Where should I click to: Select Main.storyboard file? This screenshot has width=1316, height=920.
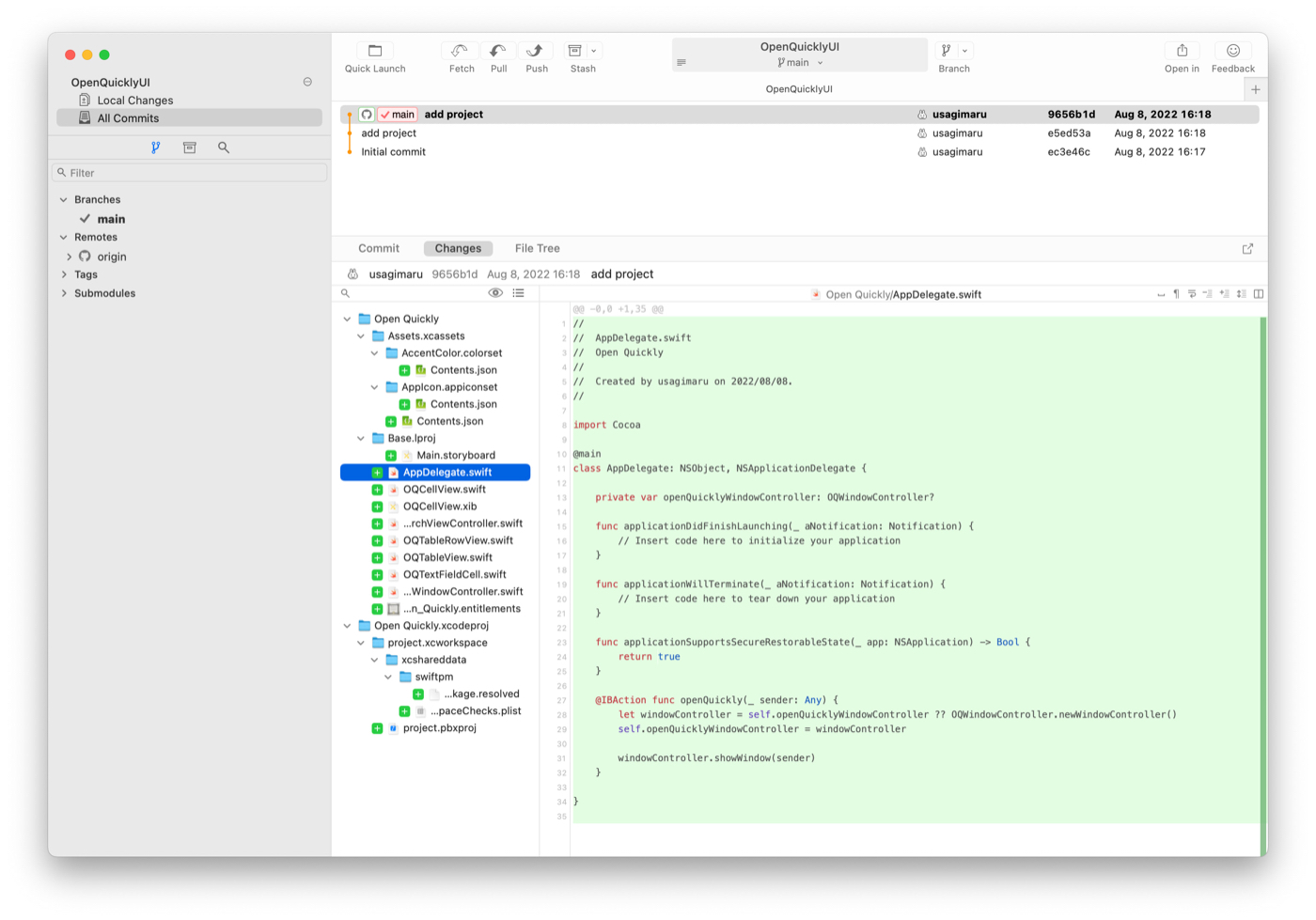(455, 456)
